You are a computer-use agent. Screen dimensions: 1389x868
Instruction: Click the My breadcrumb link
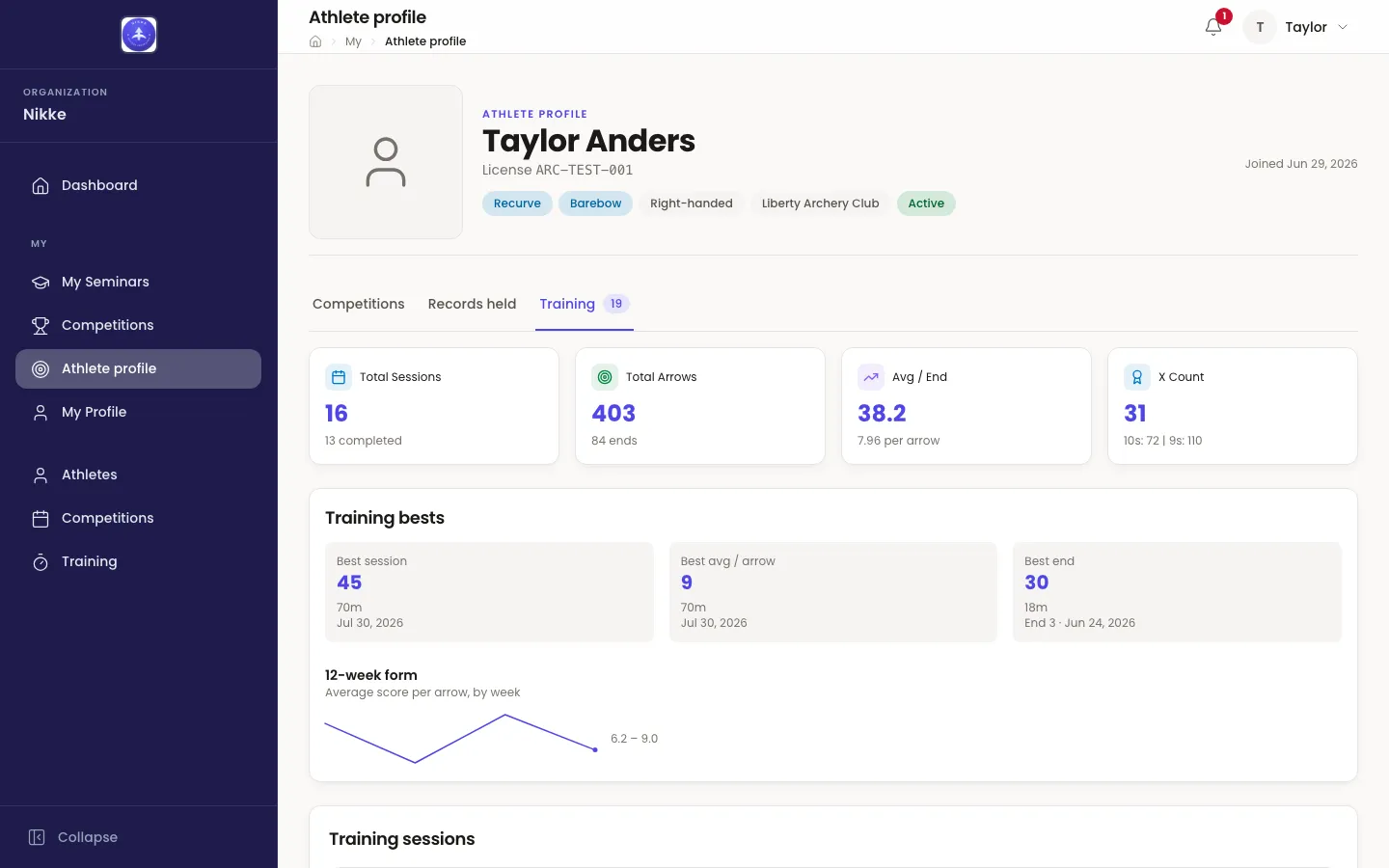click(353, 41)
